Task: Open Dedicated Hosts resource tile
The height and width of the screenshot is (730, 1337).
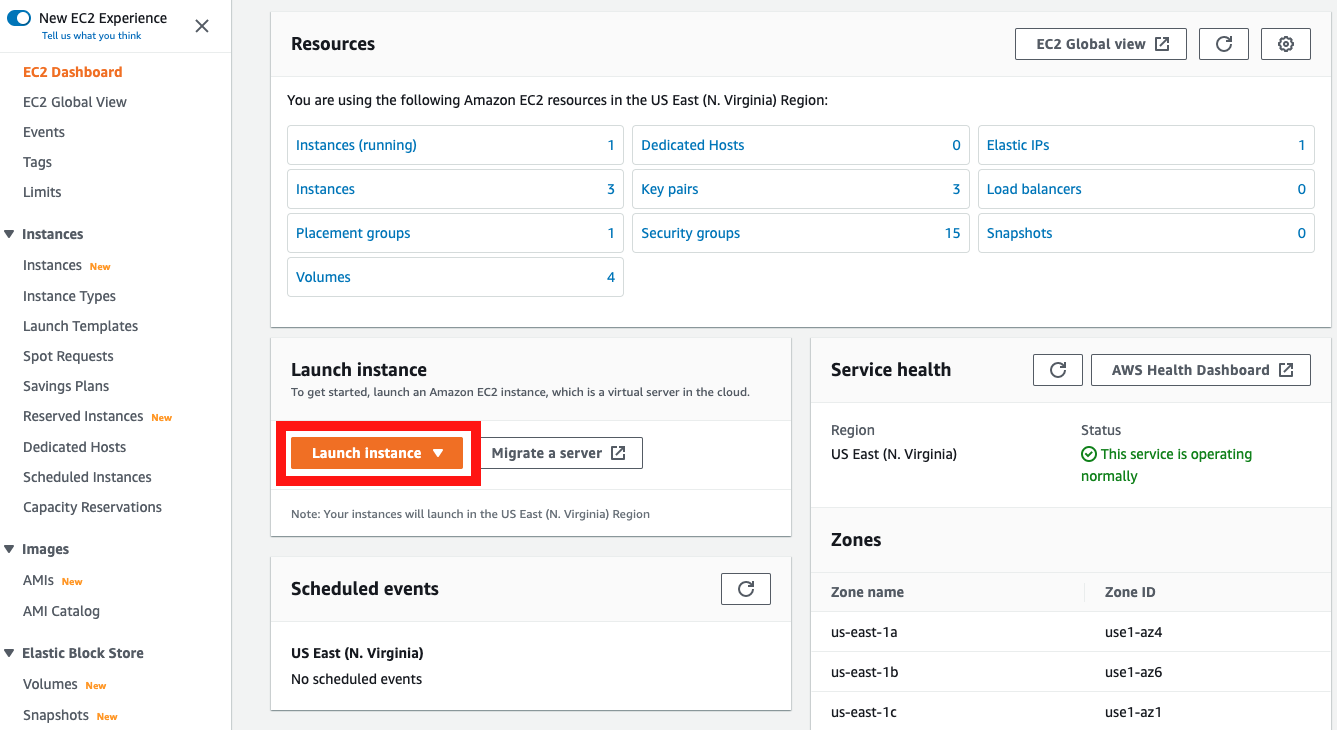Action: tap(801, 145)
